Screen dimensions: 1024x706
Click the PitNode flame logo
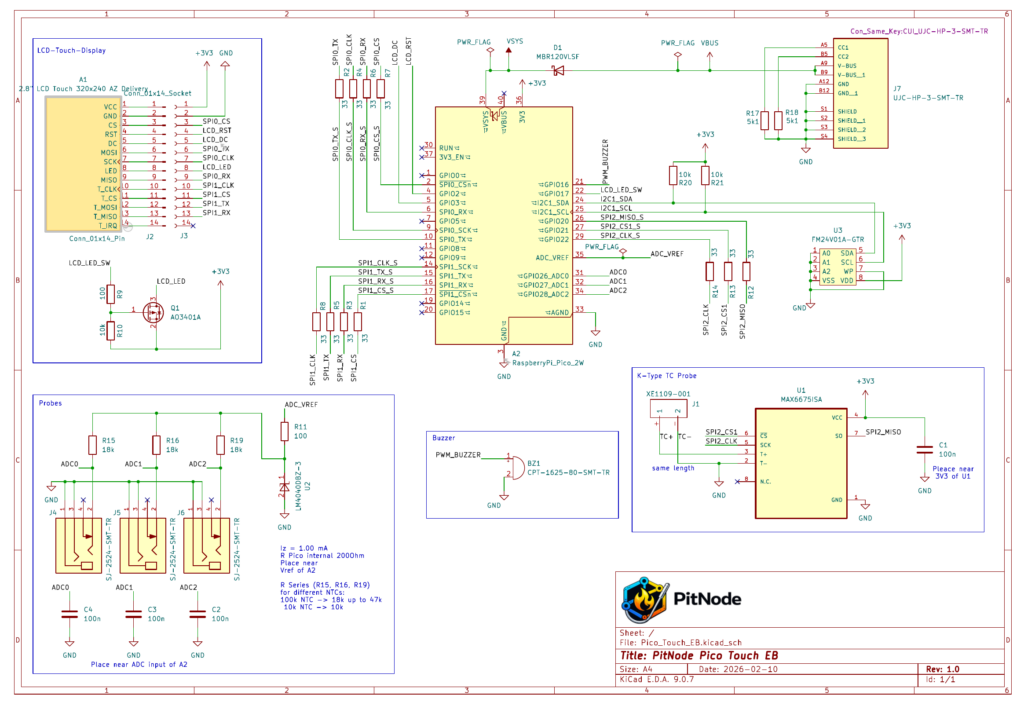click(640, 598)
